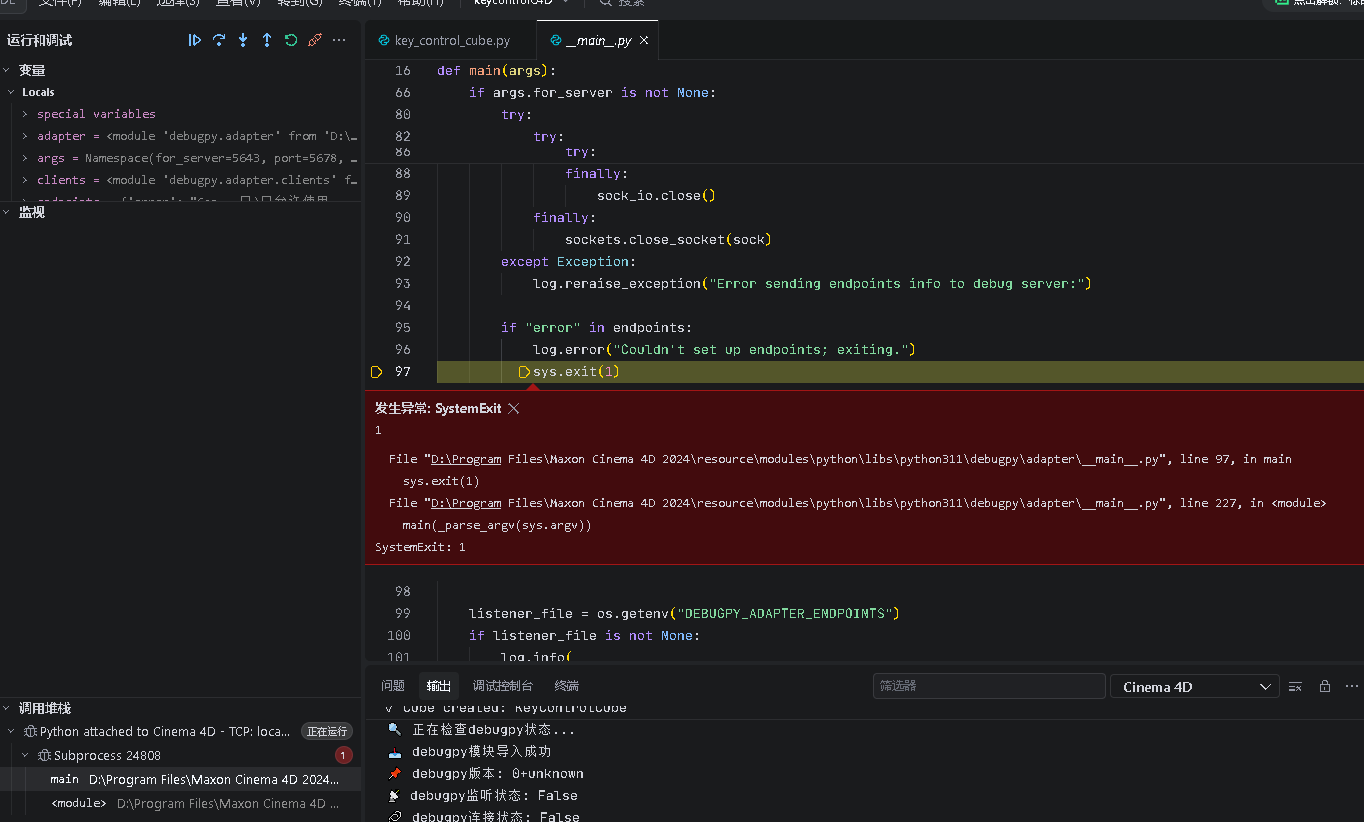Screen dimensions: 1364x822
Task: Open the 问题 panel tab
Action: coord(393,686)
